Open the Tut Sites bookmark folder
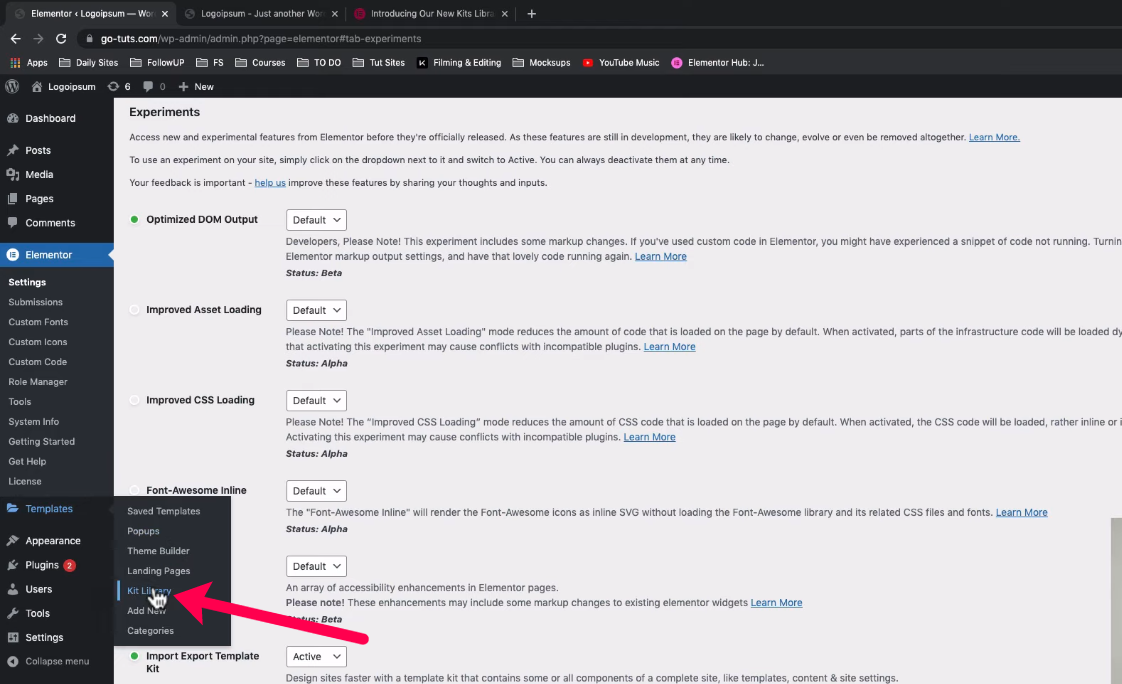Screen dimensions: 1122x684 point(379,63)
